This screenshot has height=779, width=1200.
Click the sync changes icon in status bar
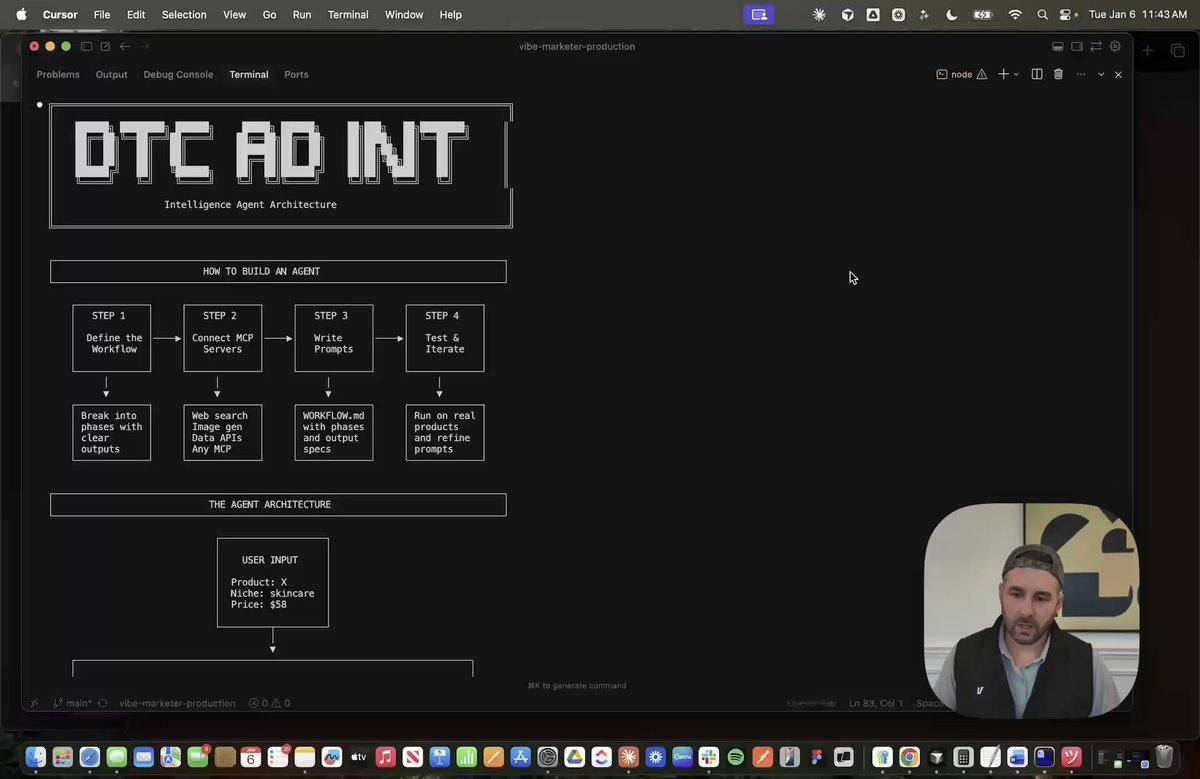click(x=102, y=703)
